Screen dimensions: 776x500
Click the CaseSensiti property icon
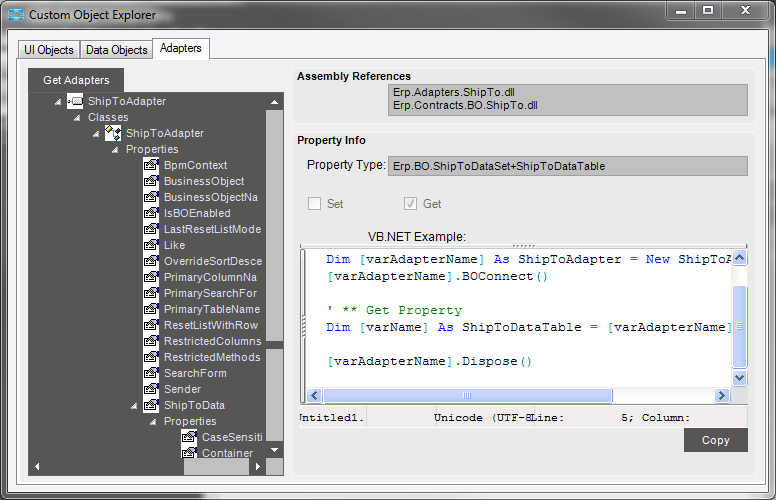coord(189,437)
